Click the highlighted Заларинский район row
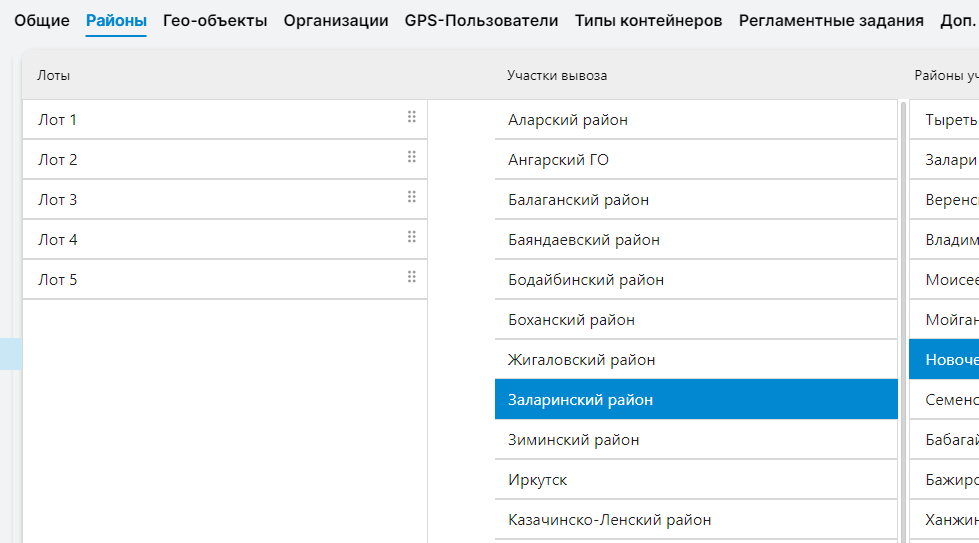This screenshot has width=979, height=543. point(695,400)
